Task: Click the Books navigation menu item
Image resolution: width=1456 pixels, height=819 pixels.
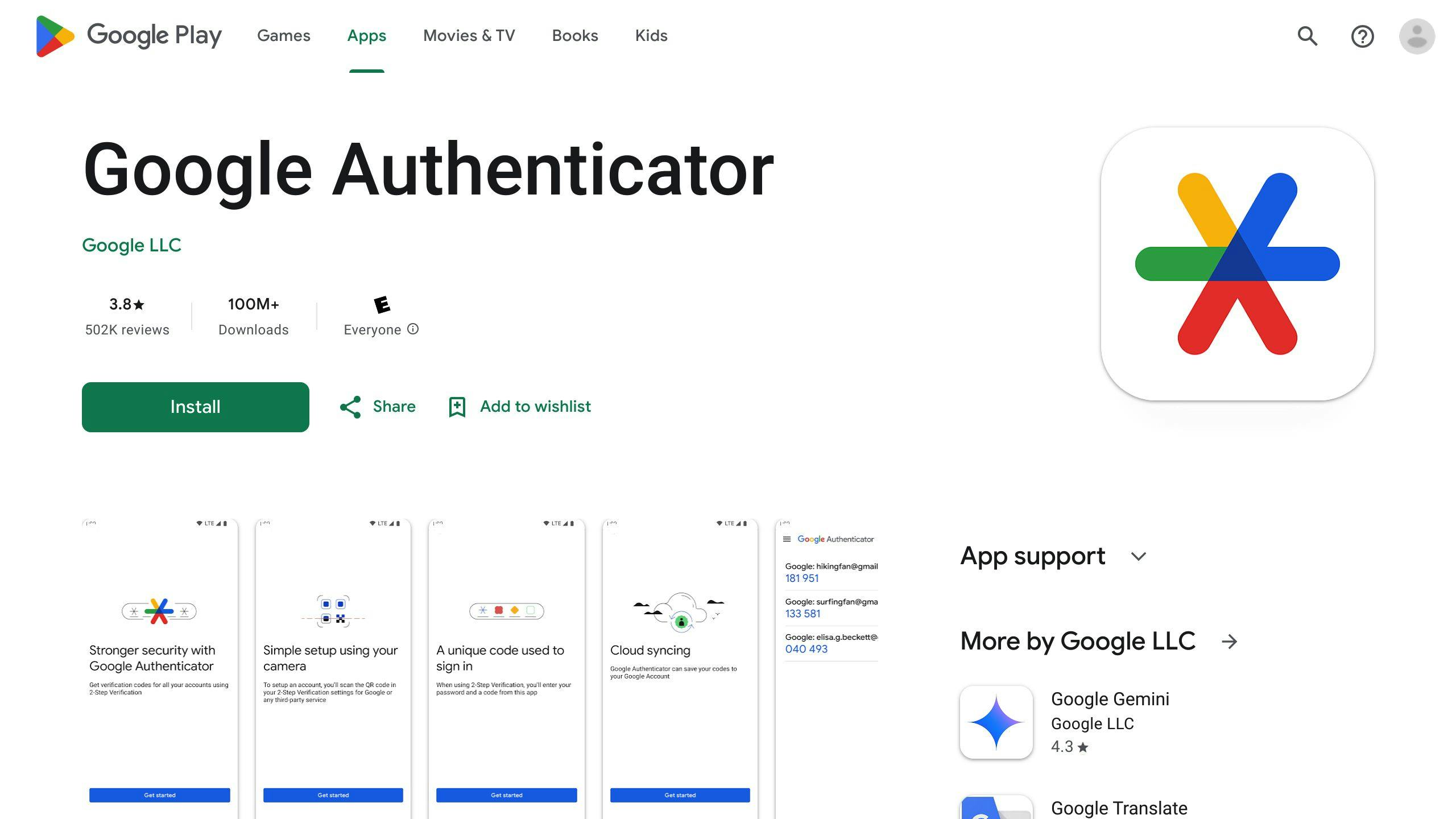Action: [574, 35]
